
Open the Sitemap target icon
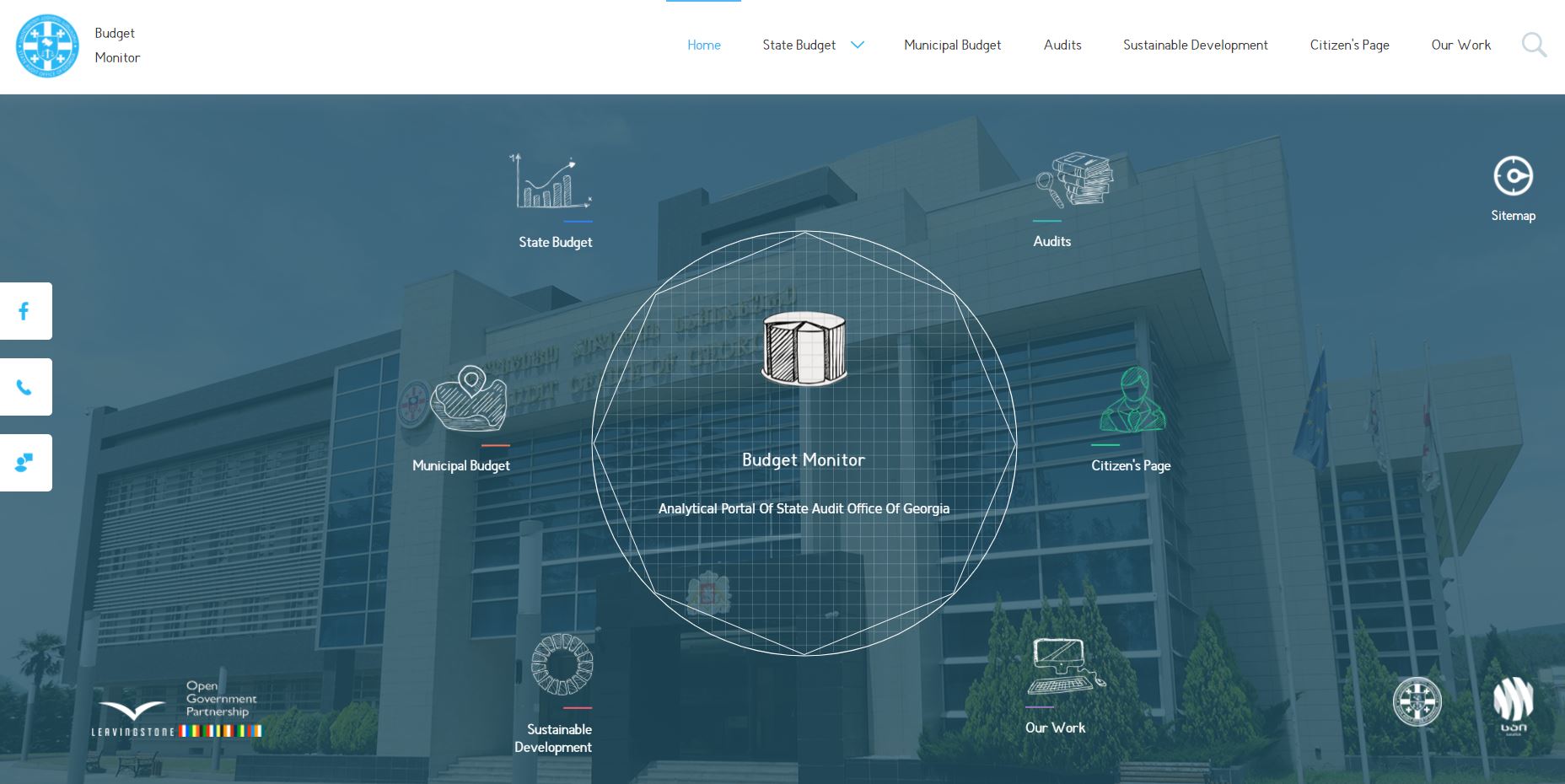[1513, 176]
